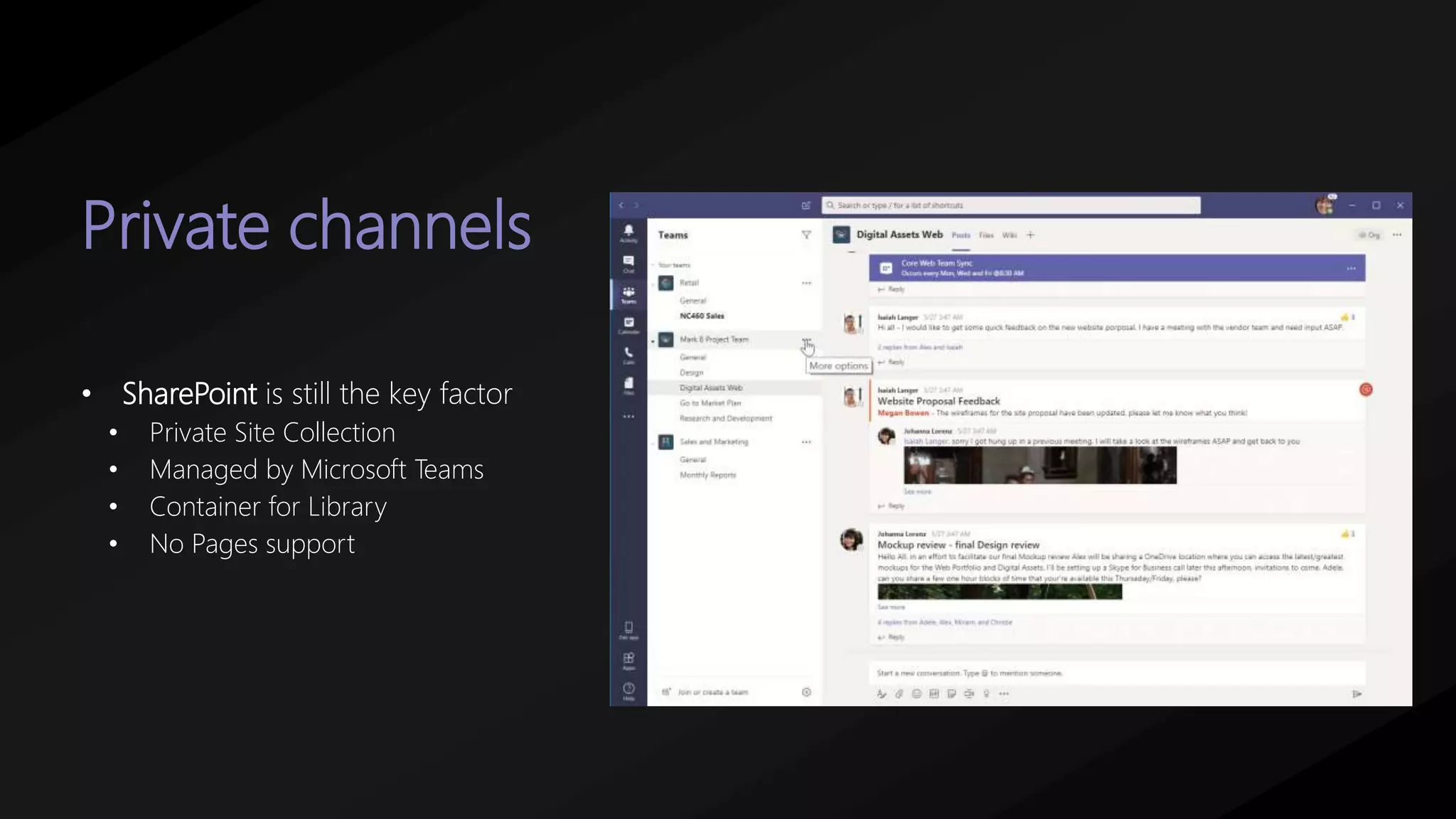
Task: Click Join or create a team
Action: pyautogui.click(x=712, y=692)
